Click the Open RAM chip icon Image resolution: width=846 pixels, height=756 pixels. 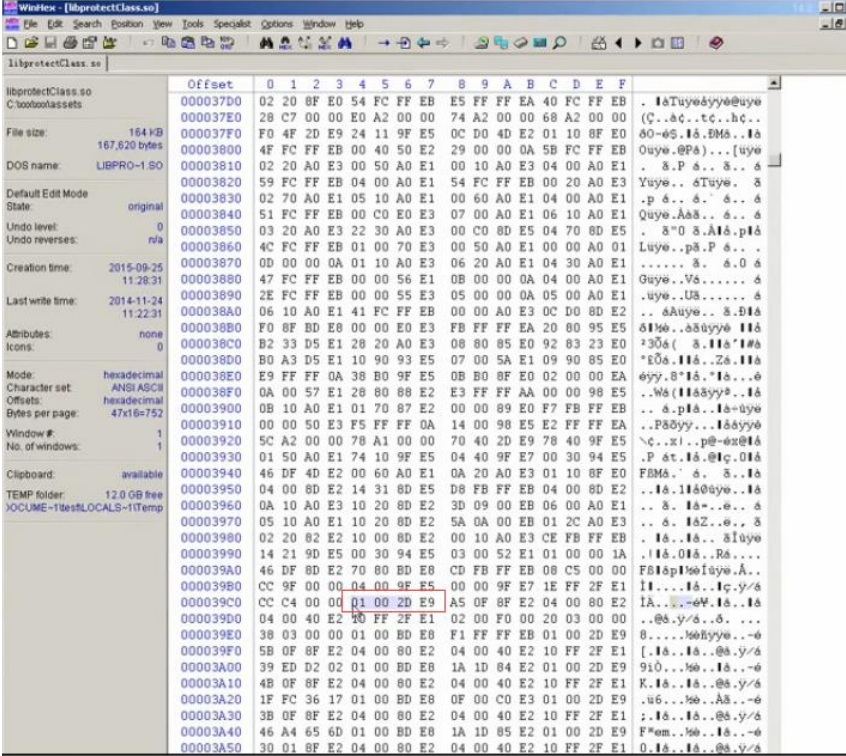click(x=520, y=43)
